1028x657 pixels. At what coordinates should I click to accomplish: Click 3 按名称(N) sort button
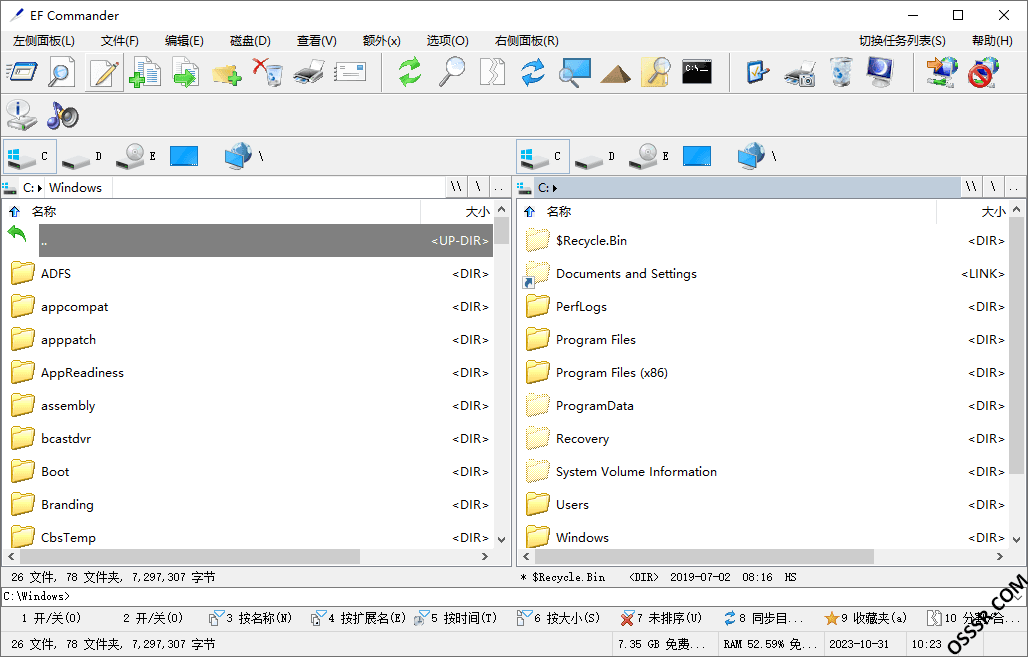[250, 618]
